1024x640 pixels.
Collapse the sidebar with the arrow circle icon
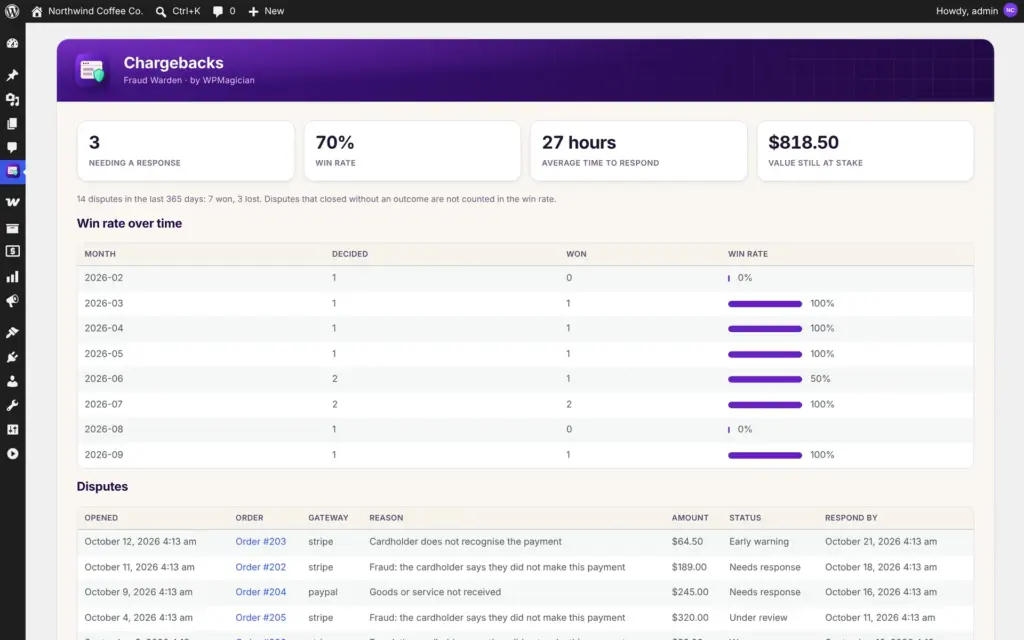coord(12,453)
